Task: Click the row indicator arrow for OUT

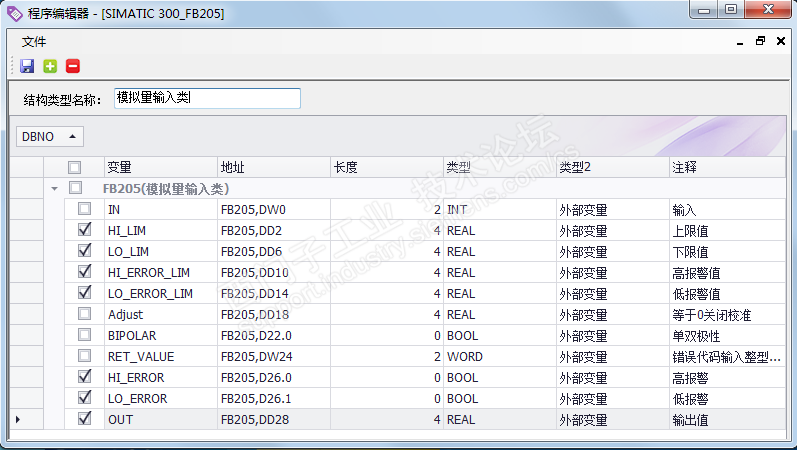Action: click(18, 419)
